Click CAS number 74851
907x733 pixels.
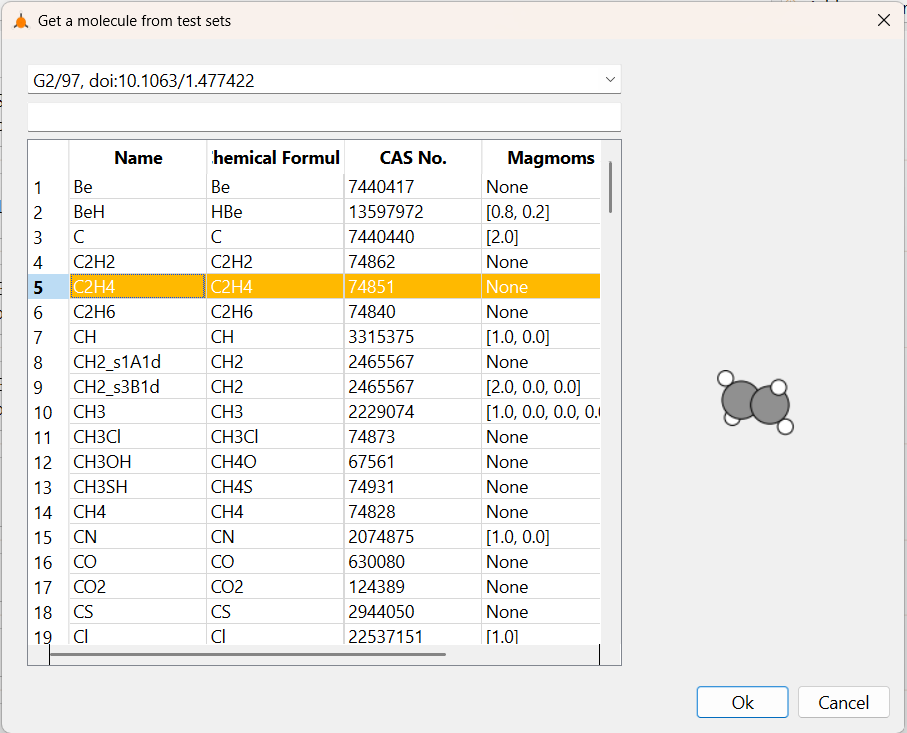[413, 286]
